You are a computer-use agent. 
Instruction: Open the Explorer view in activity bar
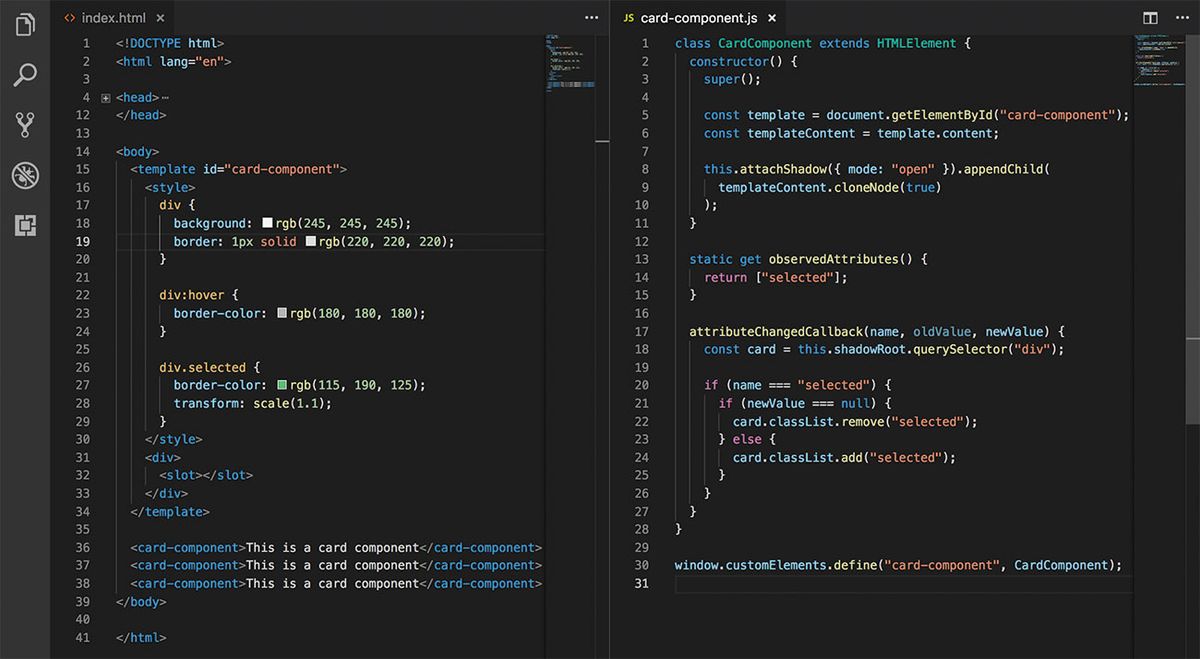tap(25, 25)
